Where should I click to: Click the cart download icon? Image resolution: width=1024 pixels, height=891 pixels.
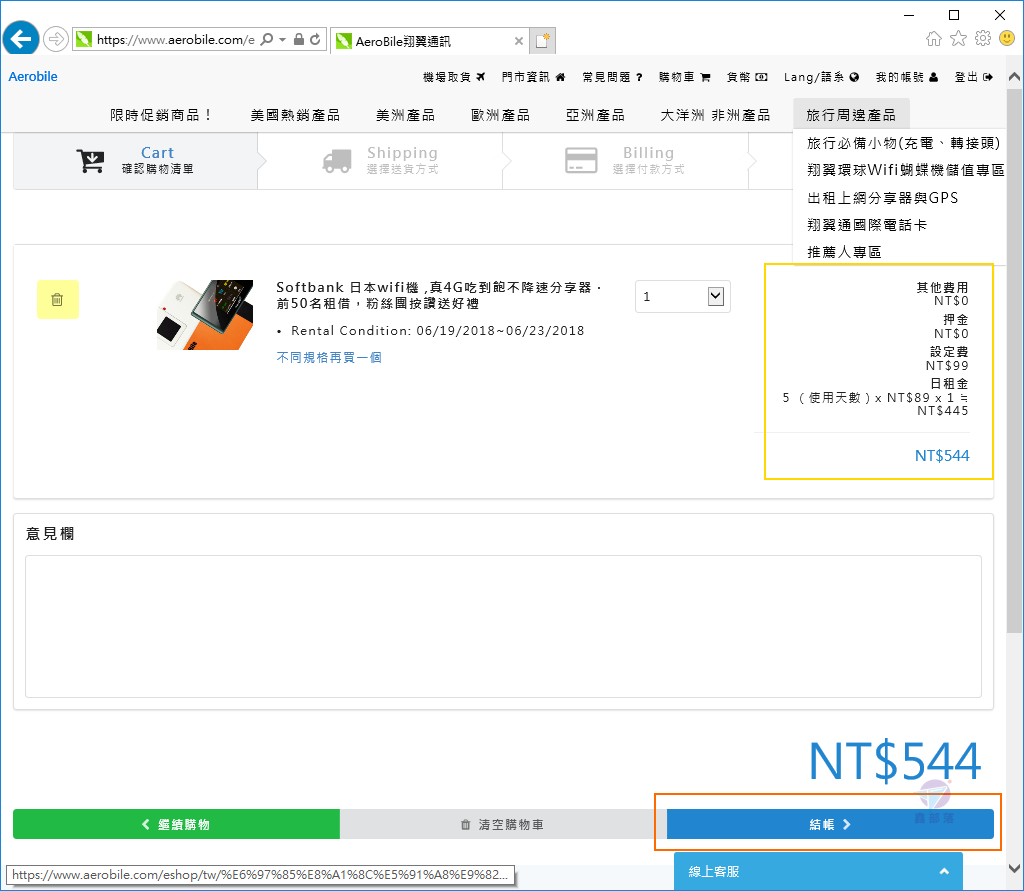(91, 161)
